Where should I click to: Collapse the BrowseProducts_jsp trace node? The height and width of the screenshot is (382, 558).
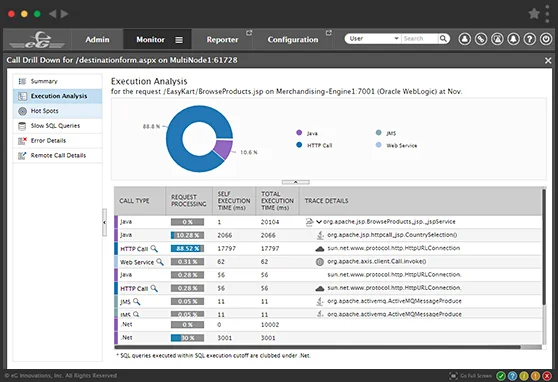319,222
